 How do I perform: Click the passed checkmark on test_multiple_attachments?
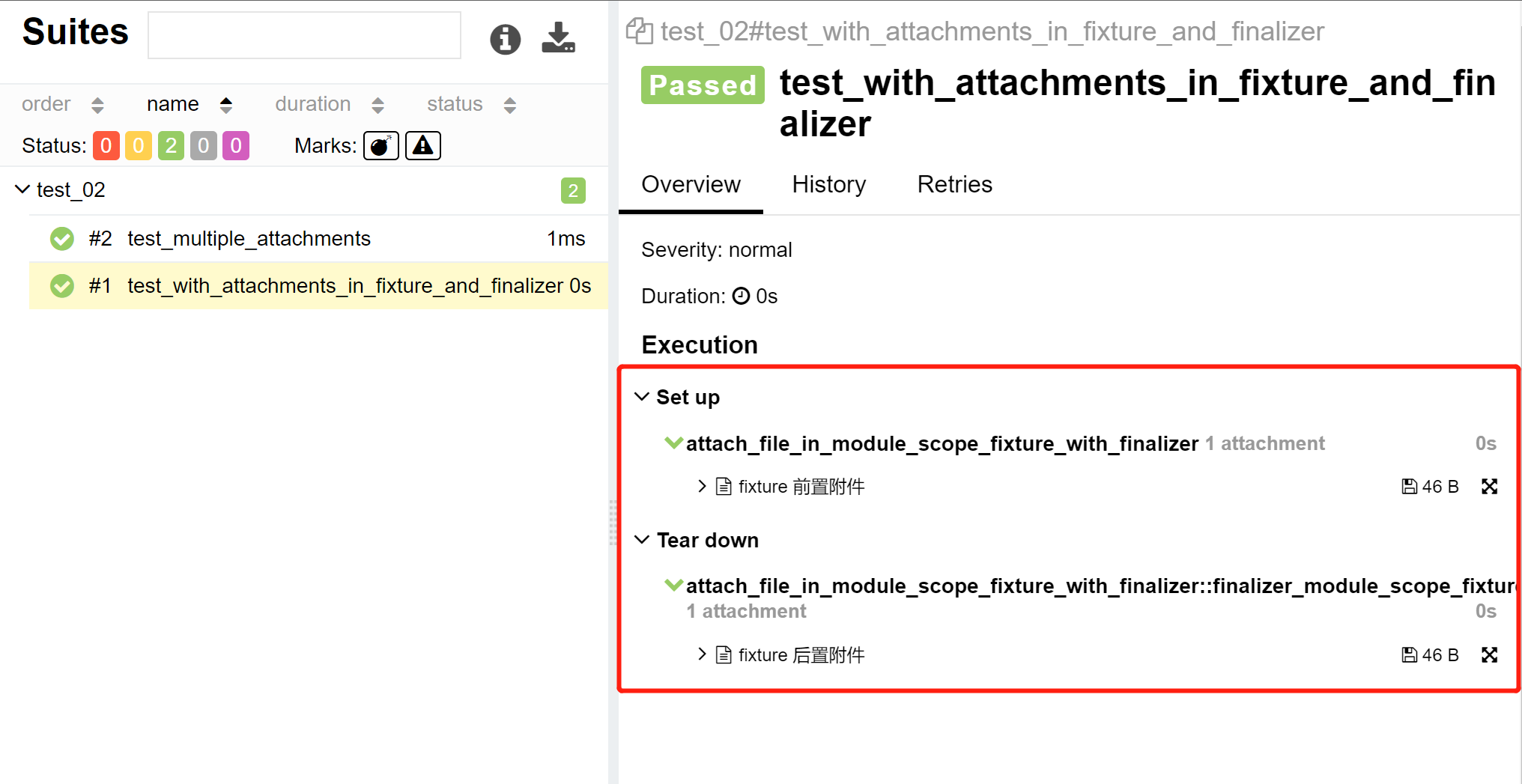61,238
